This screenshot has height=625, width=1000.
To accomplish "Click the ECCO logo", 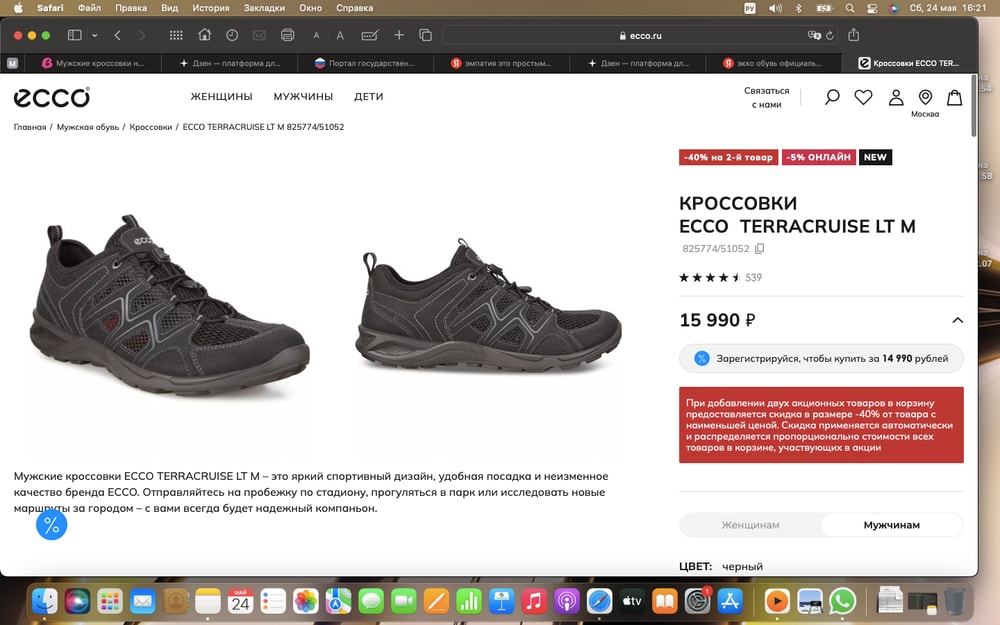I will [x=51, y=97].
